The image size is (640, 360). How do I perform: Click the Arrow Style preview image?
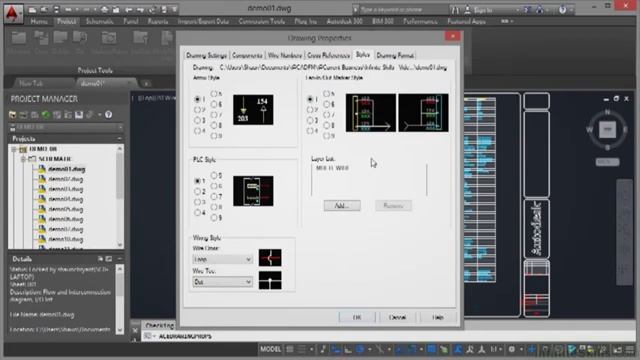point(253,110)
